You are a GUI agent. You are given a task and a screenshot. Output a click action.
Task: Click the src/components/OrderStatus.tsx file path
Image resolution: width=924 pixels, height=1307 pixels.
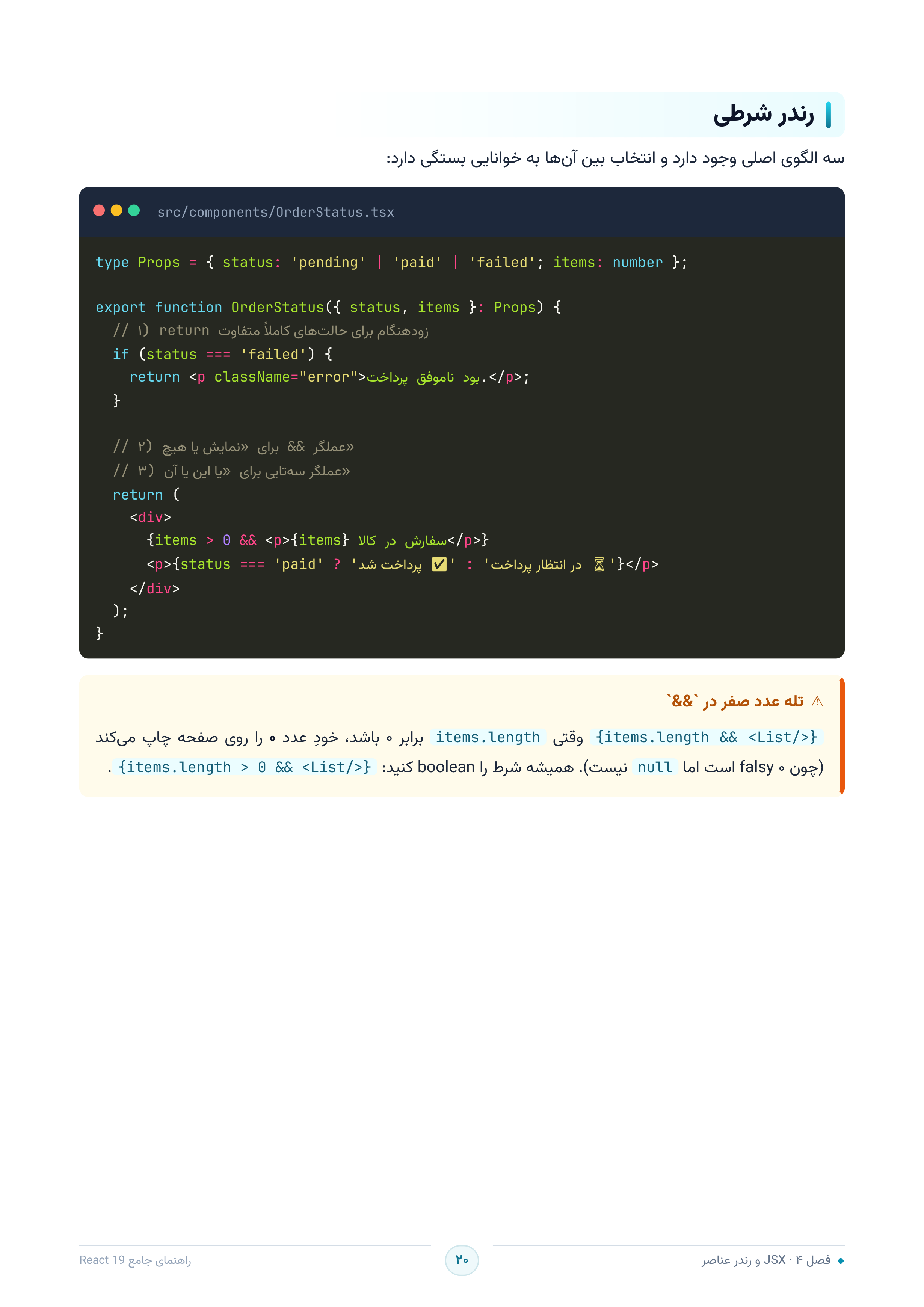[276, 212]
